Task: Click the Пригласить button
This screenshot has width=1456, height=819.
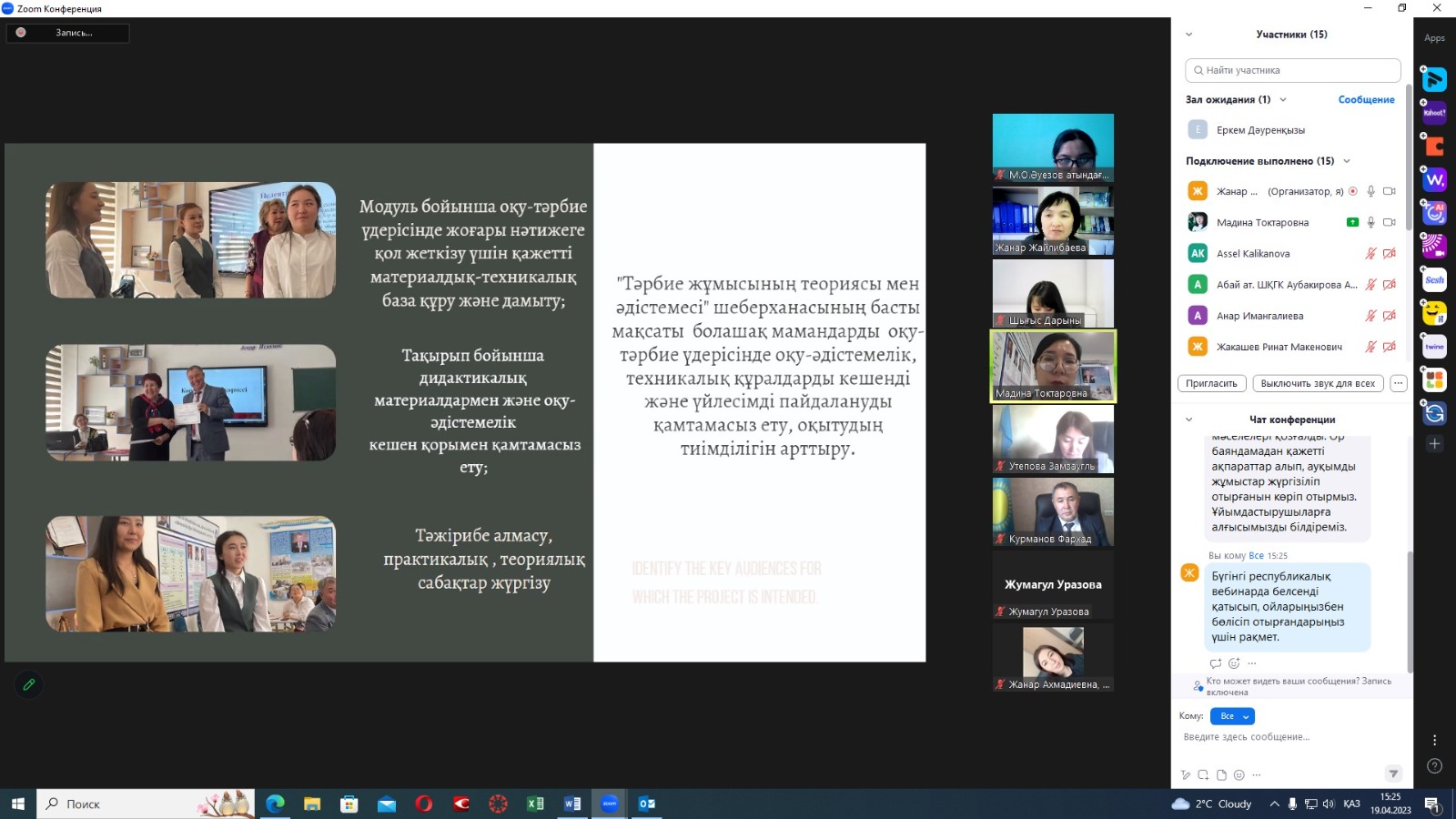Action: click(1211, 384)
